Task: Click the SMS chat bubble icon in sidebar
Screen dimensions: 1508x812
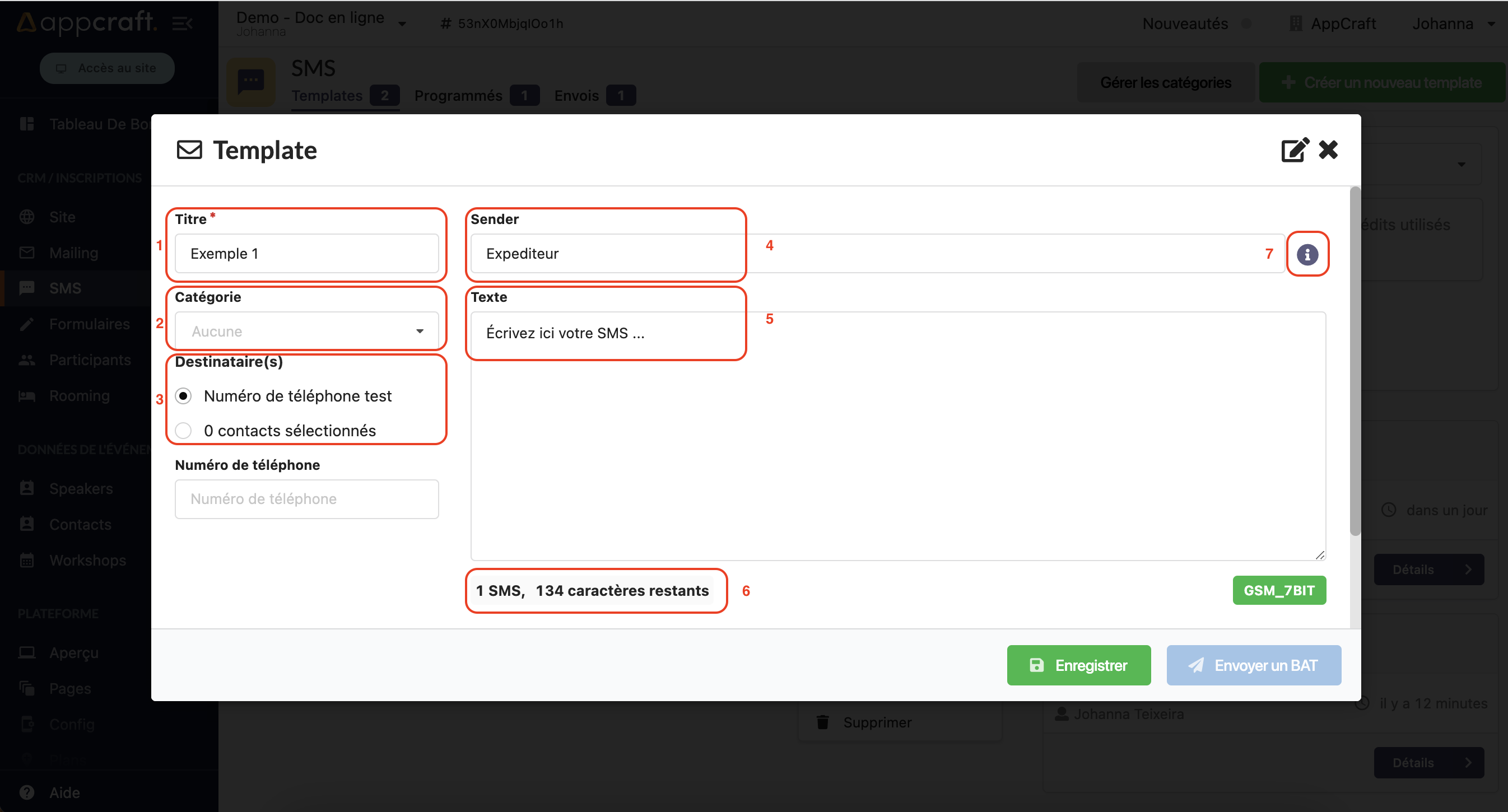Action: tap(27, 288)
